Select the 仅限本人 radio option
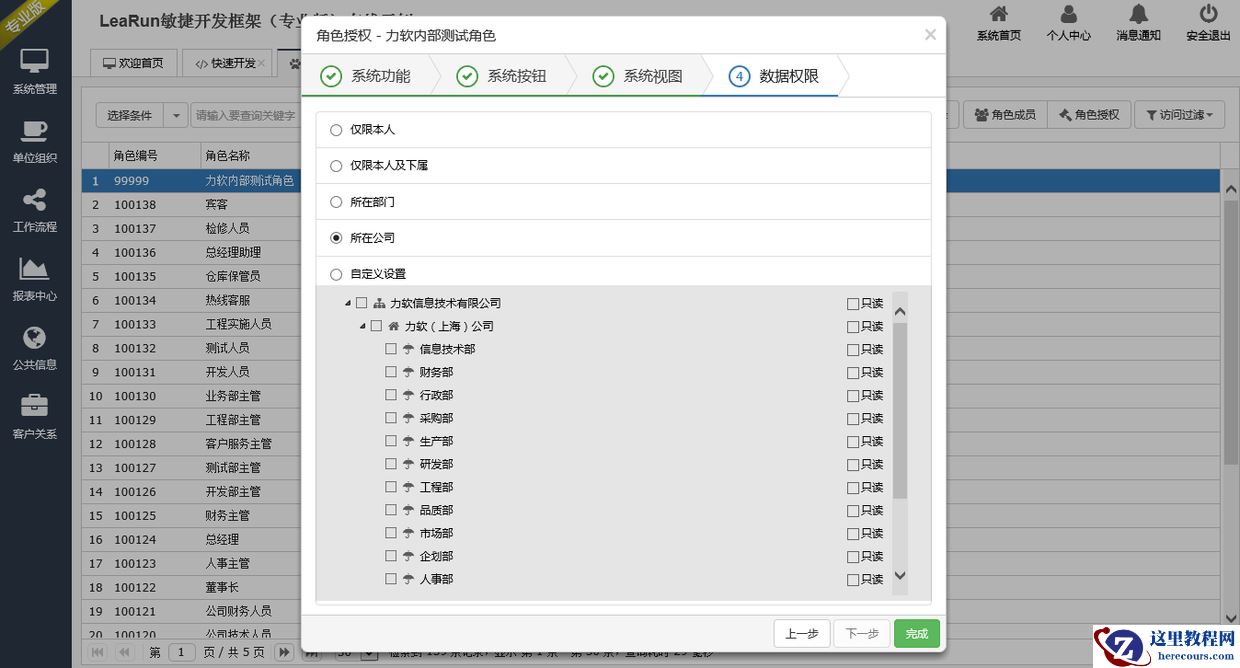The width and height of the screenshot is (1240, 668). (336, 130)
